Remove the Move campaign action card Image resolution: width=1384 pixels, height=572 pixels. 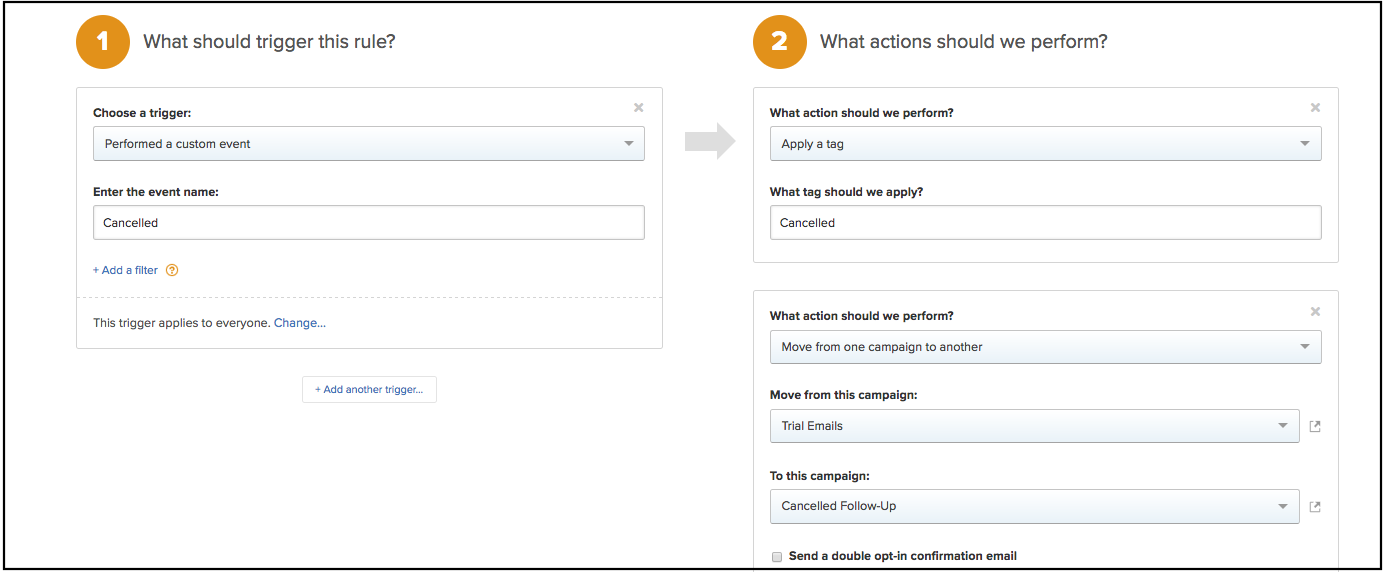(x=1315, y=312)
